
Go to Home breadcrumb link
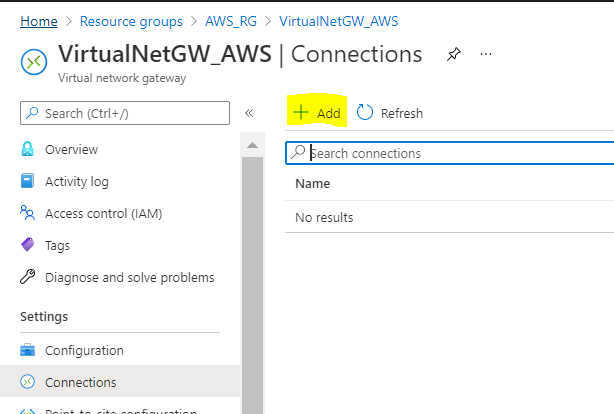click(x=38, y=20)
